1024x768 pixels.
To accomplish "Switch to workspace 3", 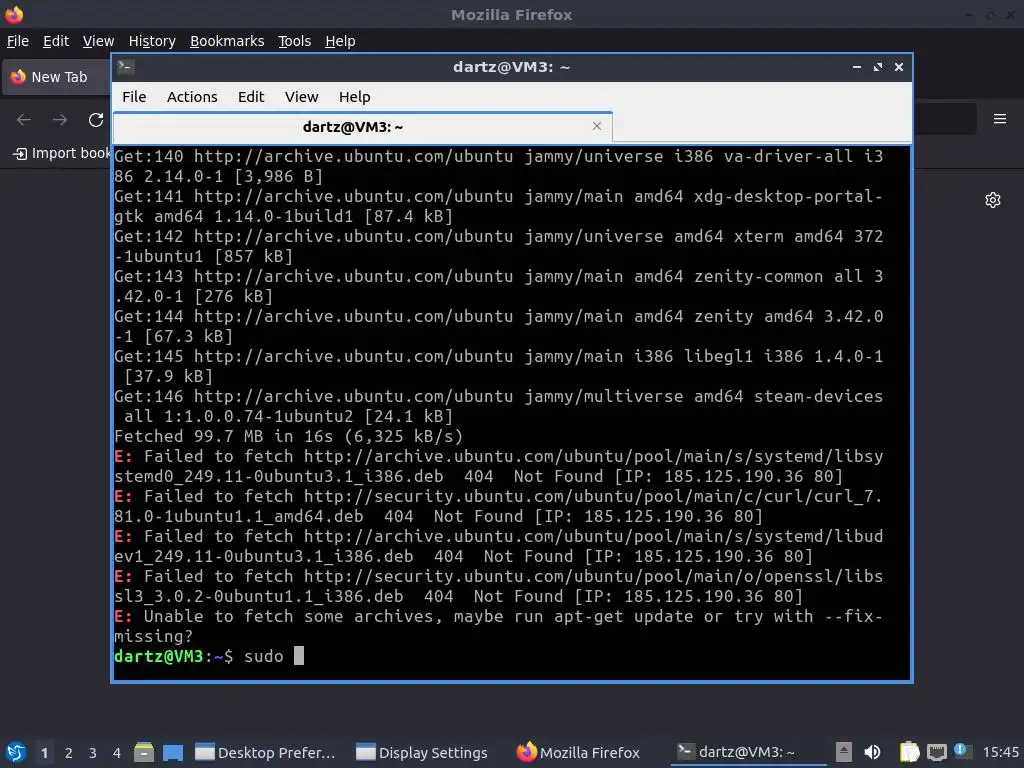I will (x=93, y=752).
